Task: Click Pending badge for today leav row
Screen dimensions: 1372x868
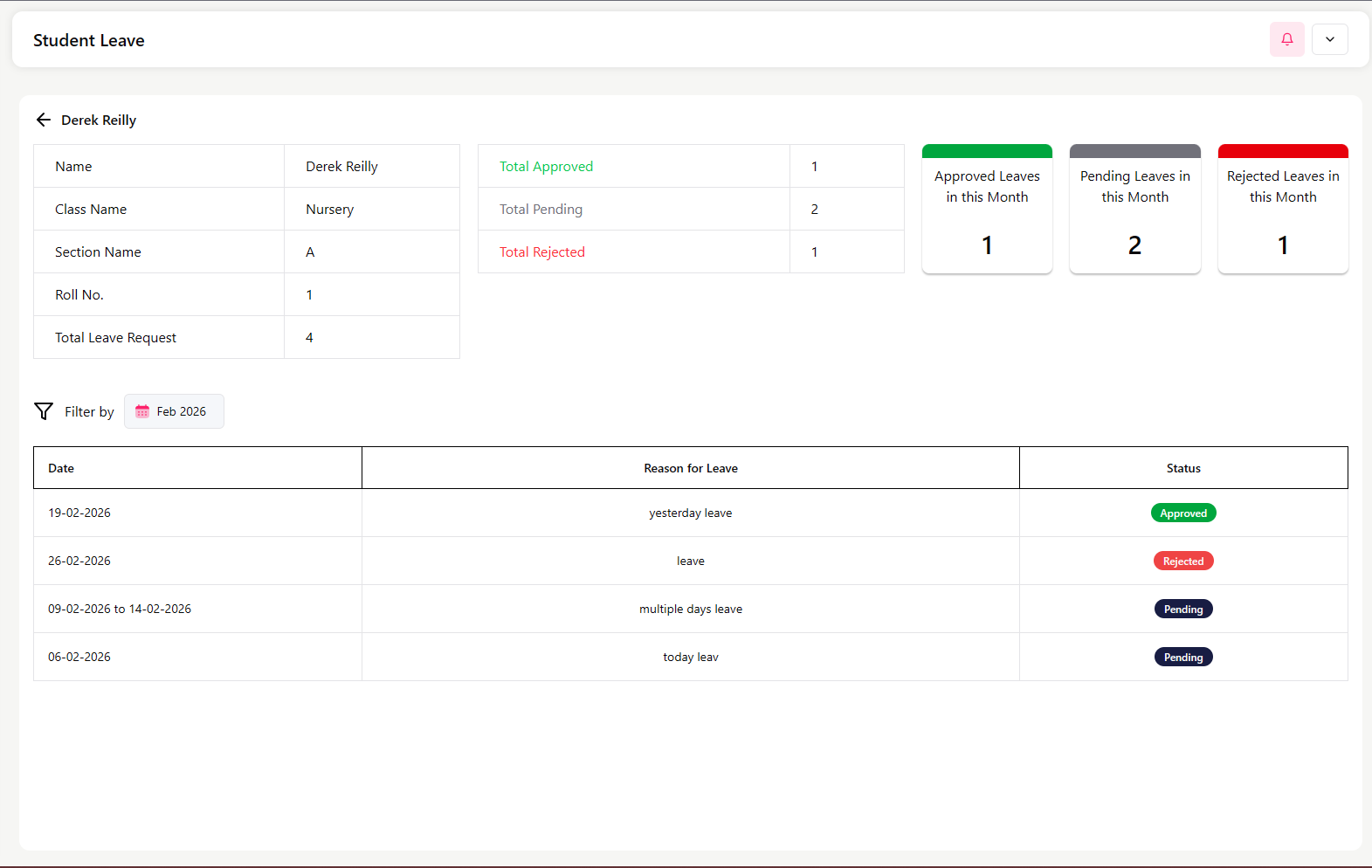Action: [x=1182, y=658]
